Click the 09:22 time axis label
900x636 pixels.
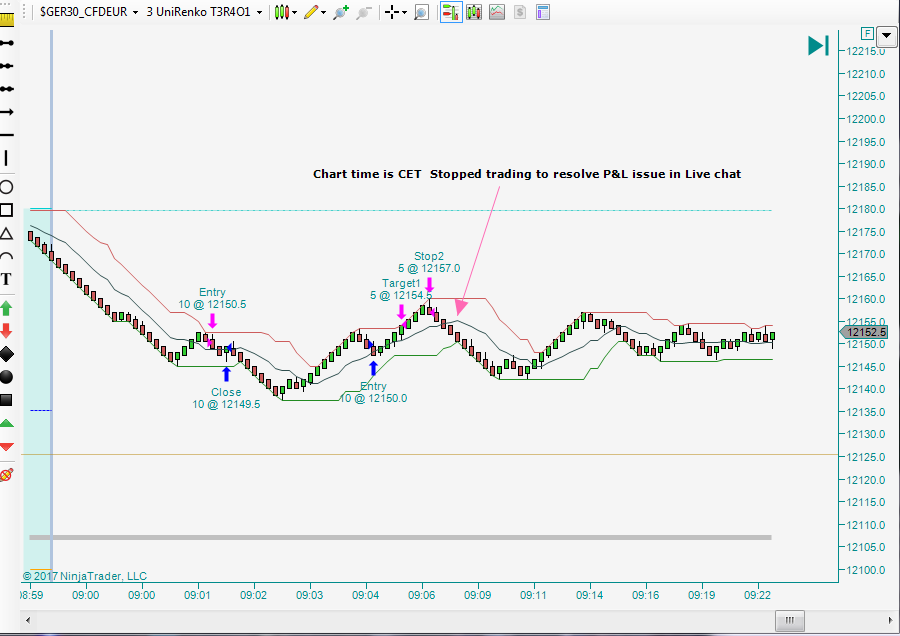757,595
